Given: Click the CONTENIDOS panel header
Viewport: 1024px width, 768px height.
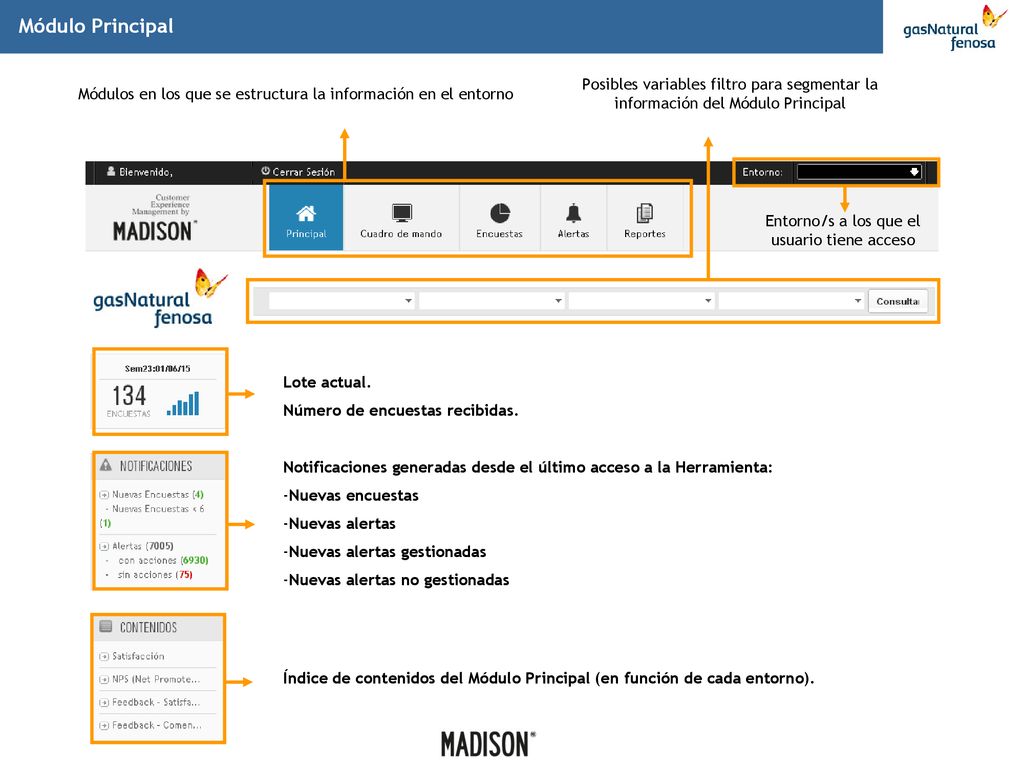Looking at the screenshot, I should (159, 627).
